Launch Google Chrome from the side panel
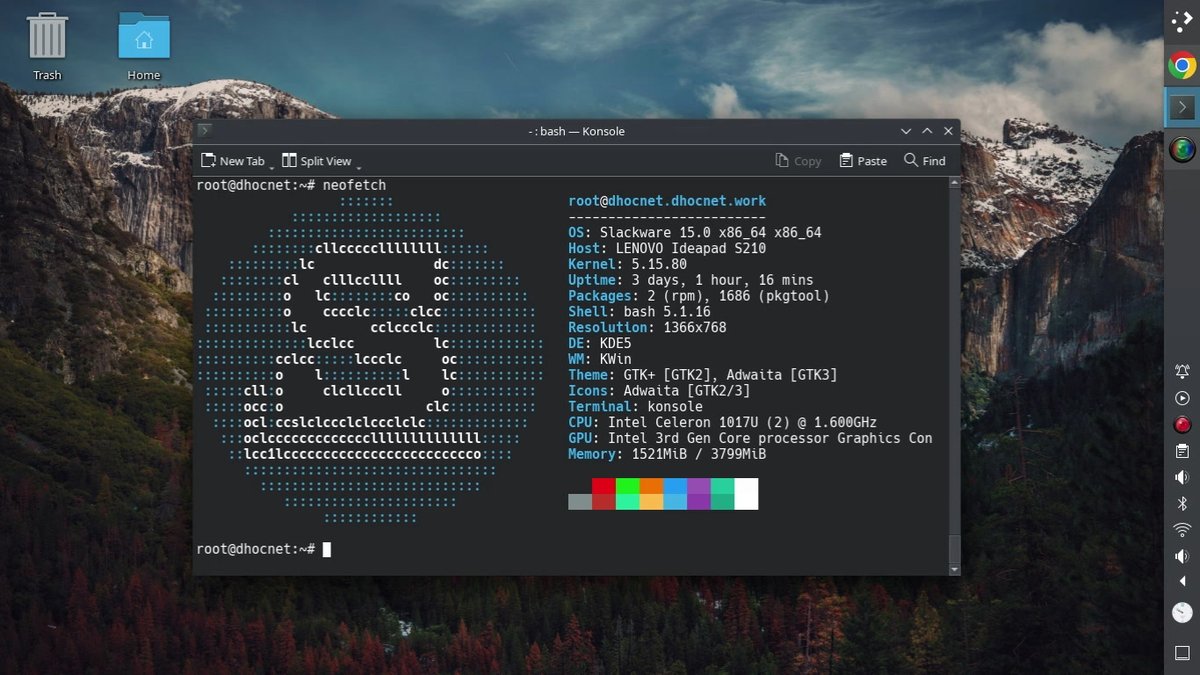The image size is (1200, 675). (x=1182, y=66)
